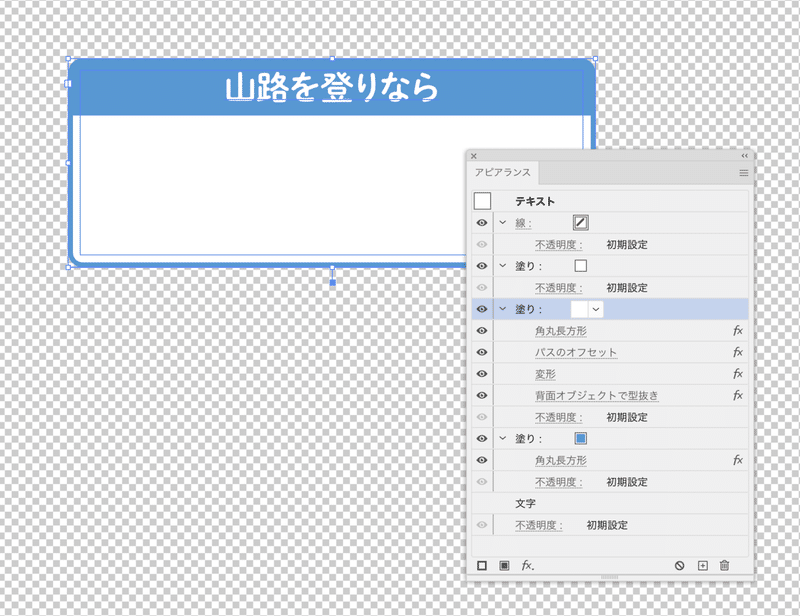Screen dimensions: 800x616
Task: Hide the 背面オブジェクトで型抜き effect
Action: coord(482,396)
